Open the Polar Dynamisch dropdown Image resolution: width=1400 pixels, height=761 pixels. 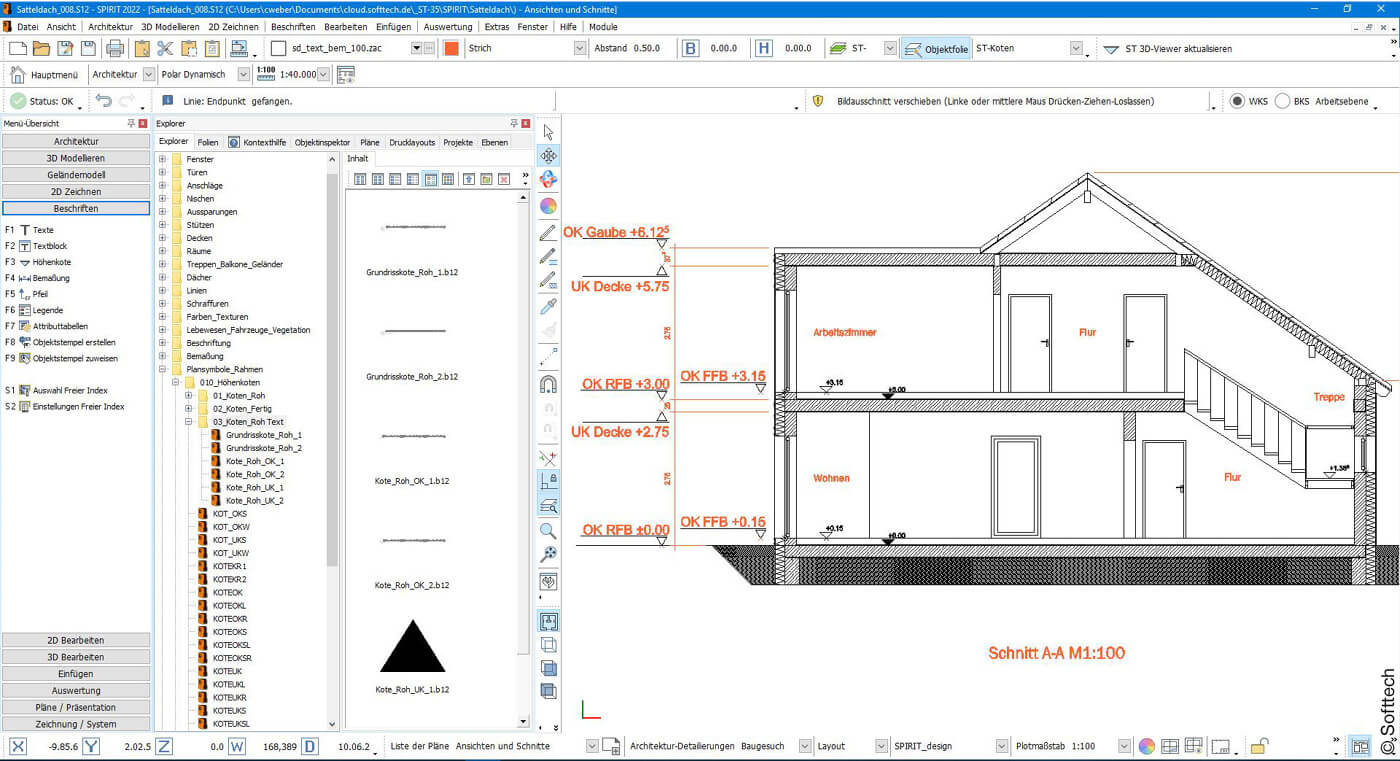click(243, 73)
